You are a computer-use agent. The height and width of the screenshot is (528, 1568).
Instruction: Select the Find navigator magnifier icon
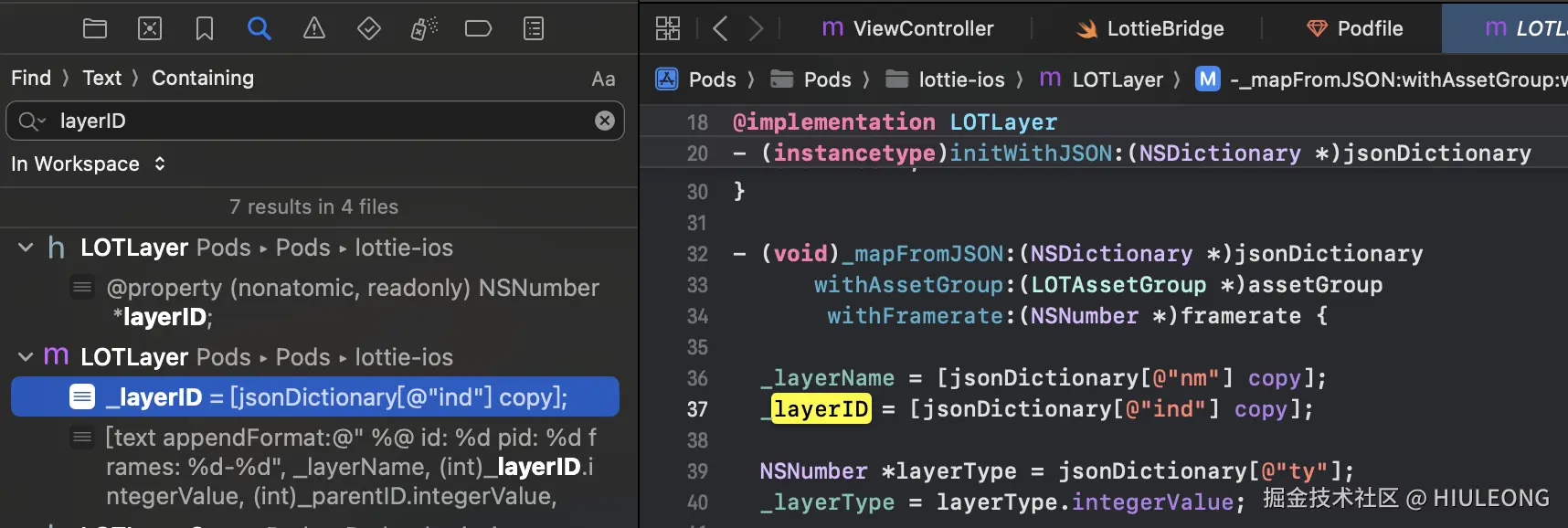click(x=260, y=29)
